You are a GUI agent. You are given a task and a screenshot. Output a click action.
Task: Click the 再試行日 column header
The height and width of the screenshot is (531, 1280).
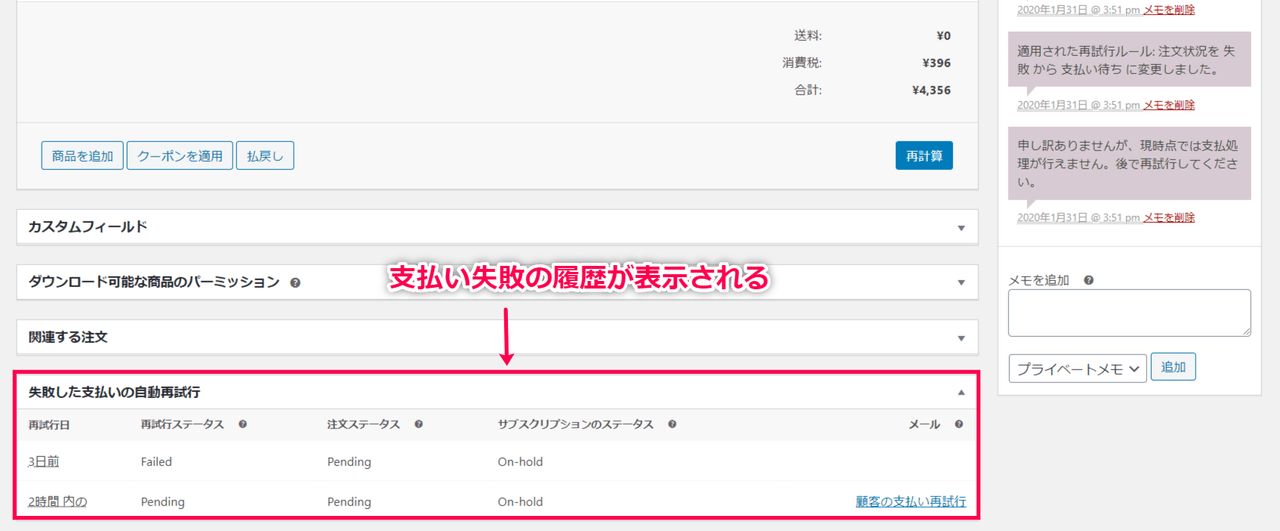tap(49, 425)
